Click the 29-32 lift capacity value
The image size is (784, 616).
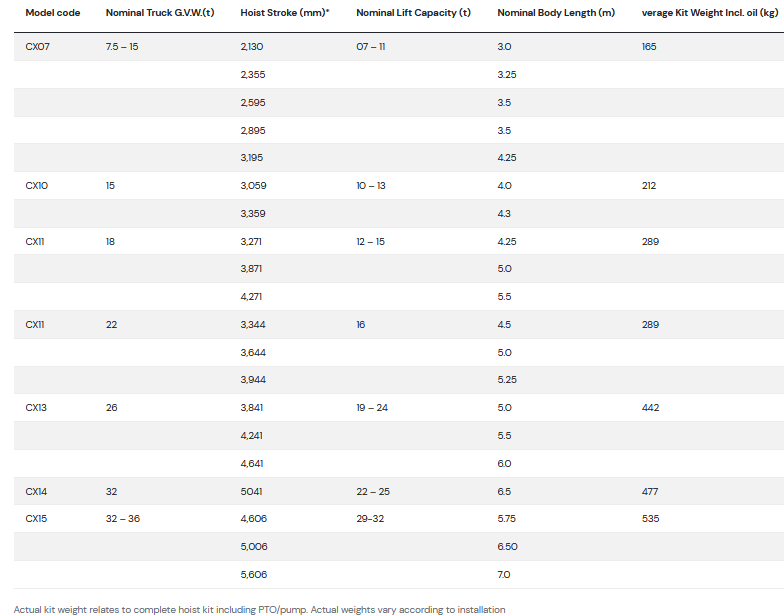370,519
